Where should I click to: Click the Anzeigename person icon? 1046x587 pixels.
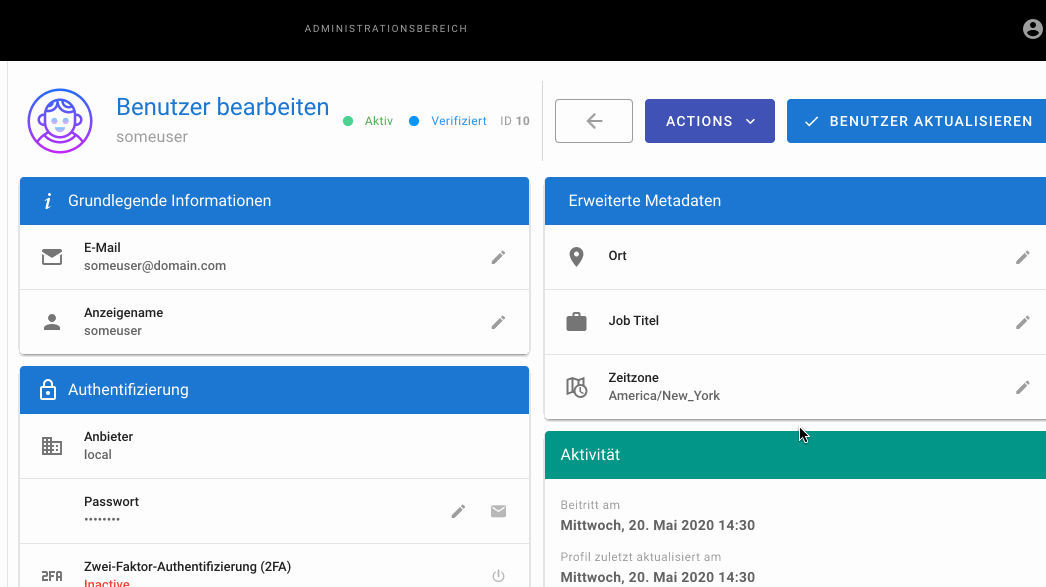coord(52,322)
